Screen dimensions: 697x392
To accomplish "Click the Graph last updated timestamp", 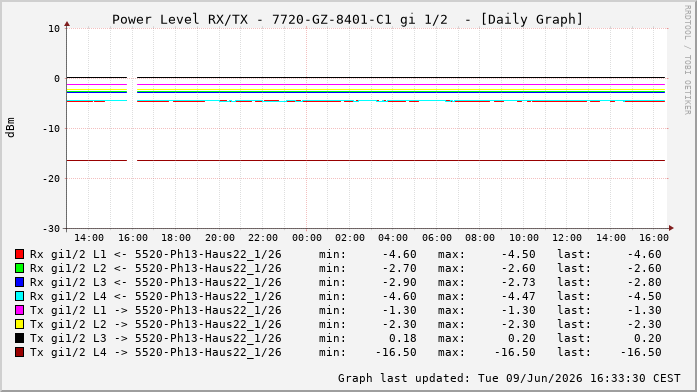I will [509, 378].
